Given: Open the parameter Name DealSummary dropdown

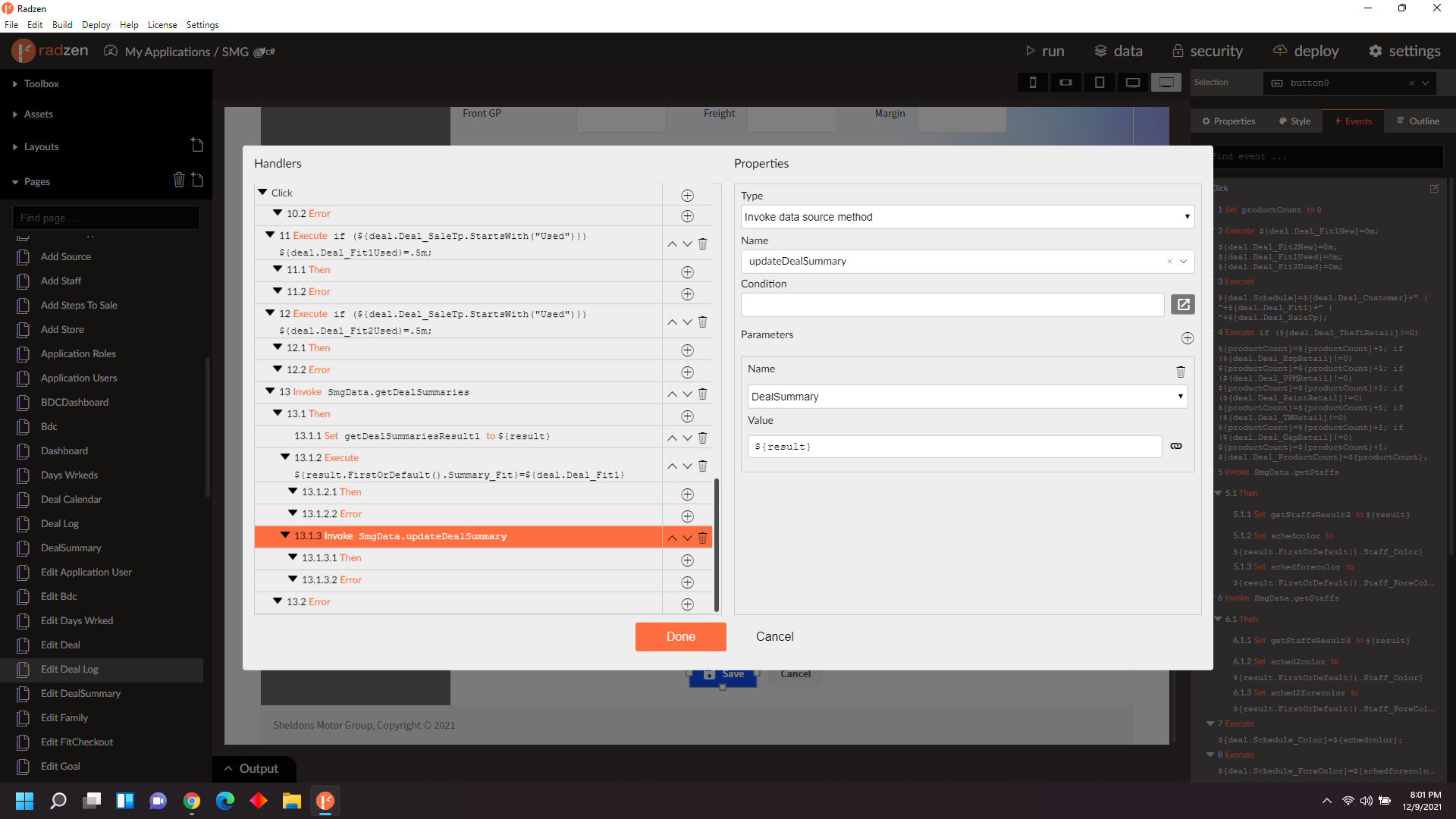Looking at the screenshot, I should (967, 397).
